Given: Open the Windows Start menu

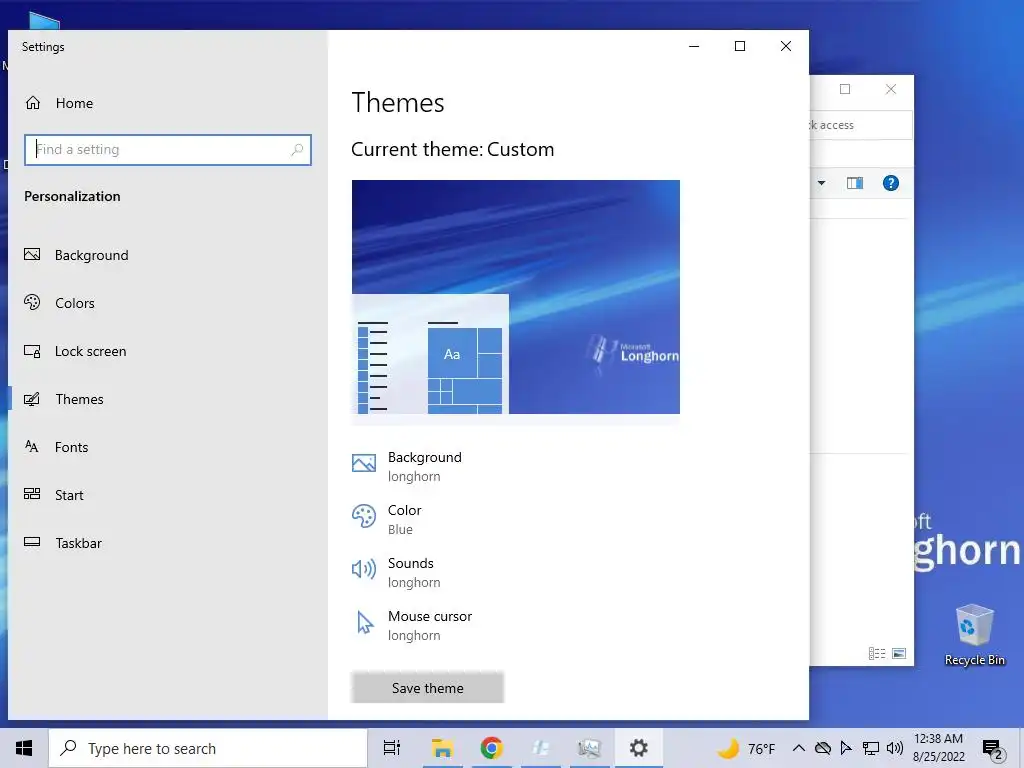Looking at the screenshot, I should coord(24,748).
